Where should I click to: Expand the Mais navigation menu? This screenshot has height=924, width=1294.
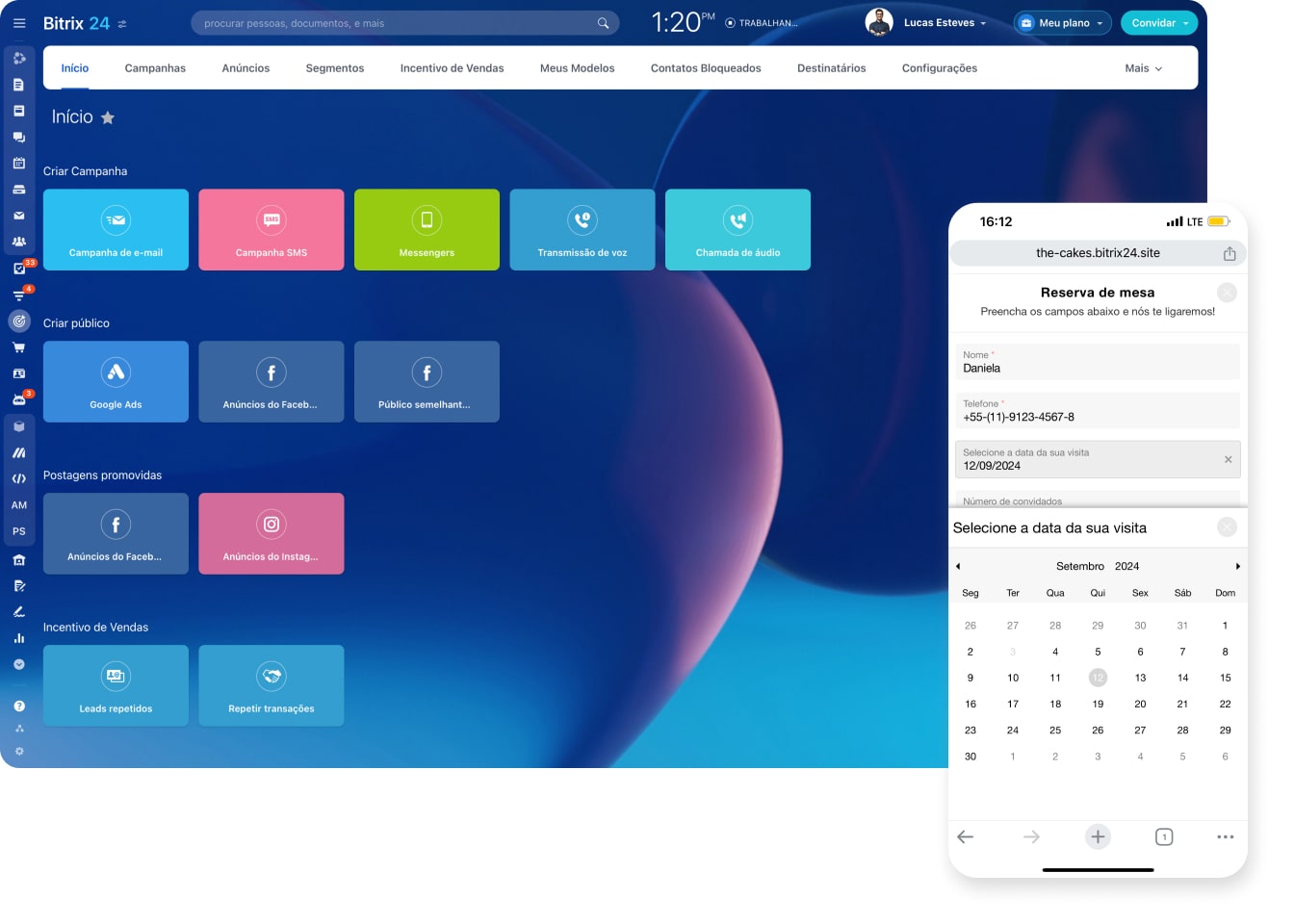pyautogui.click(x=1143, y=67)
